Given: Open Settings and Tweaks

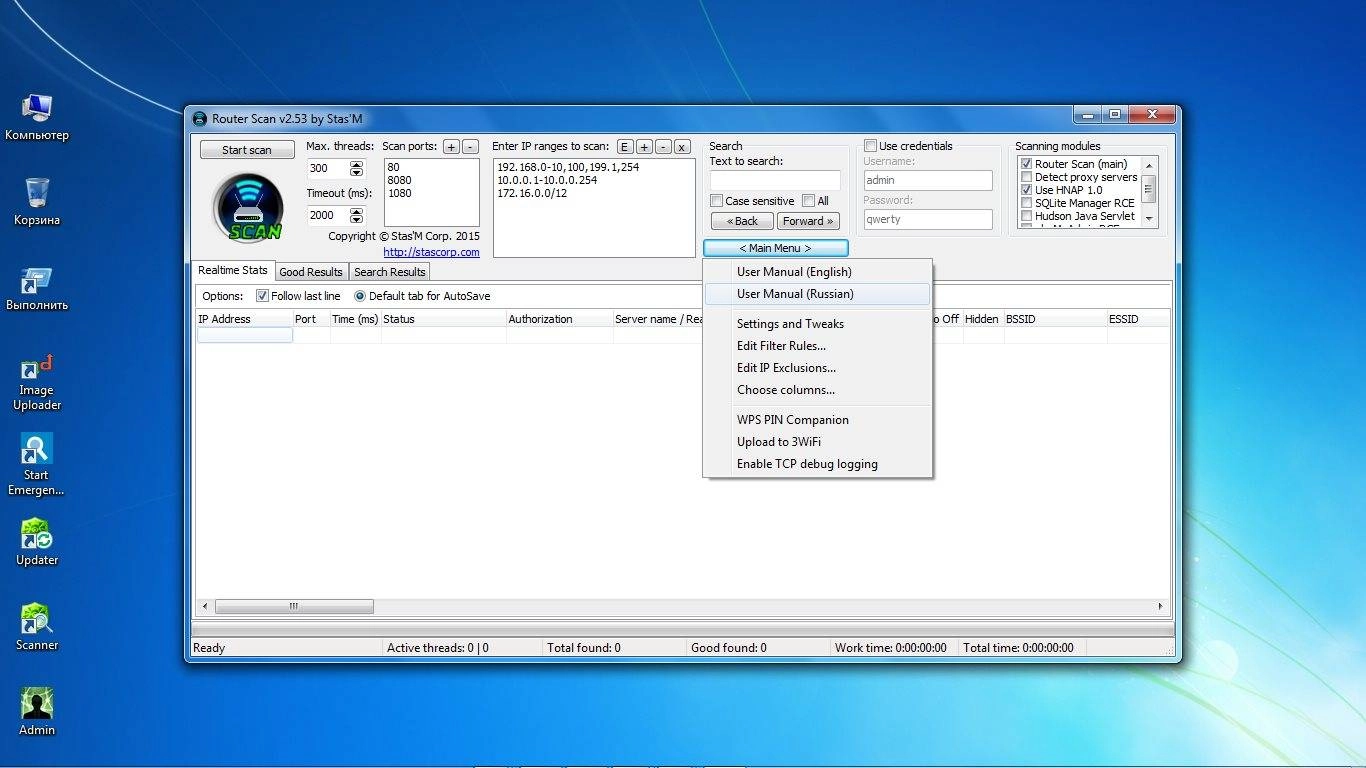Looking at the screenshot, I should pyautogui.click(x=817, y=324).
